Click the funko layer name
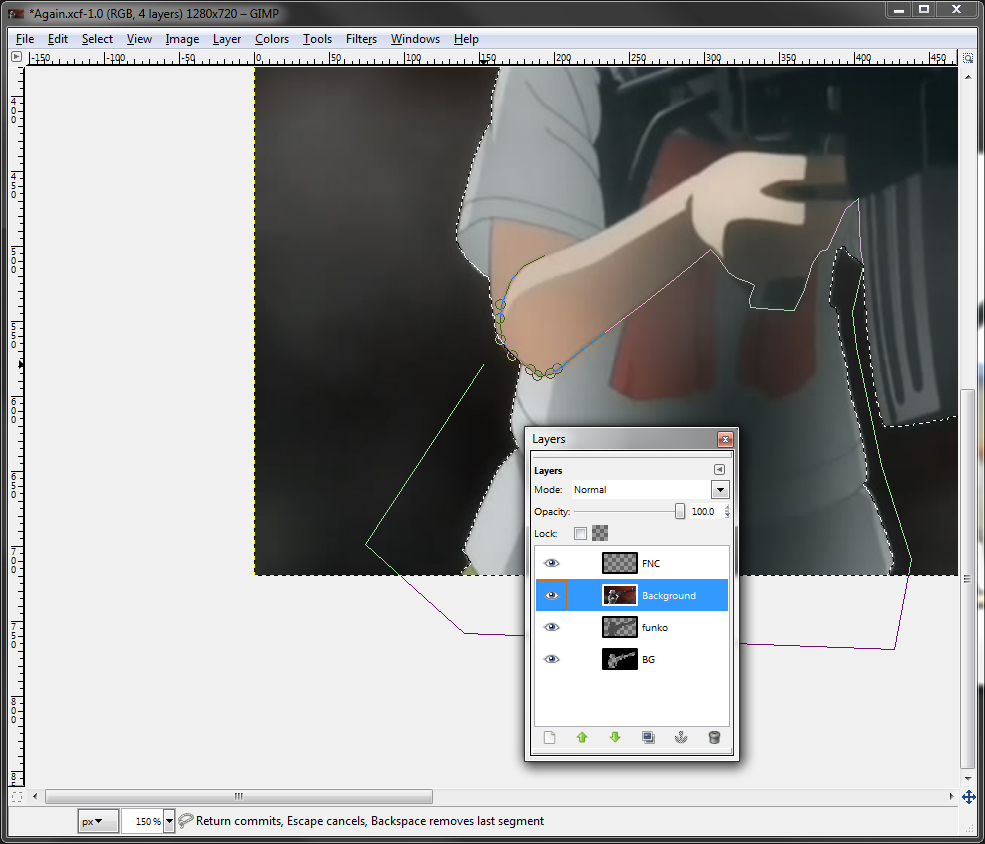The image size is (985, 844). click(655, 627)
